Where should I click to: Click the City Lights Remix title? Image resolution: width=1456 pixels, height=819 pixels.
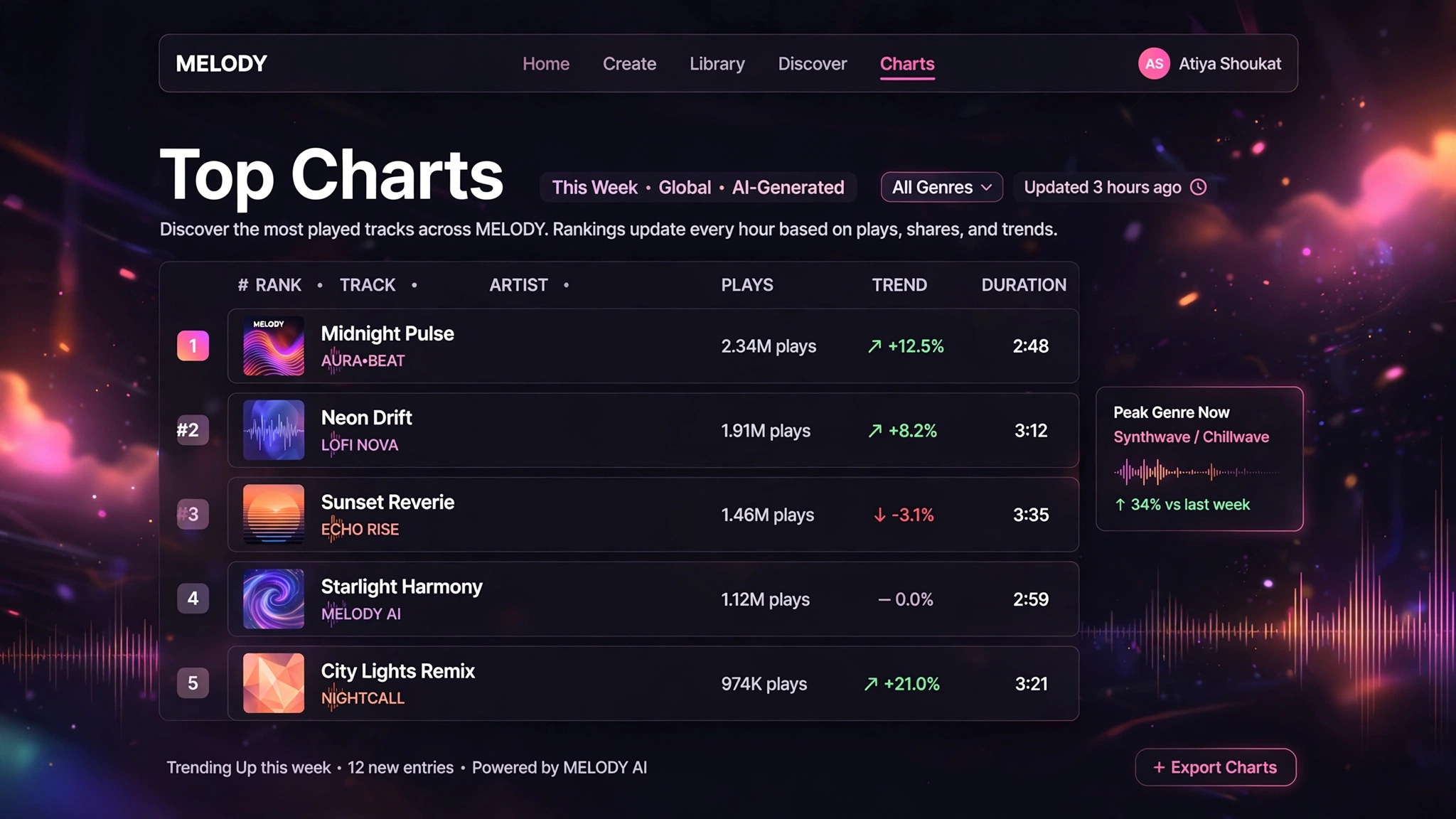398,671
